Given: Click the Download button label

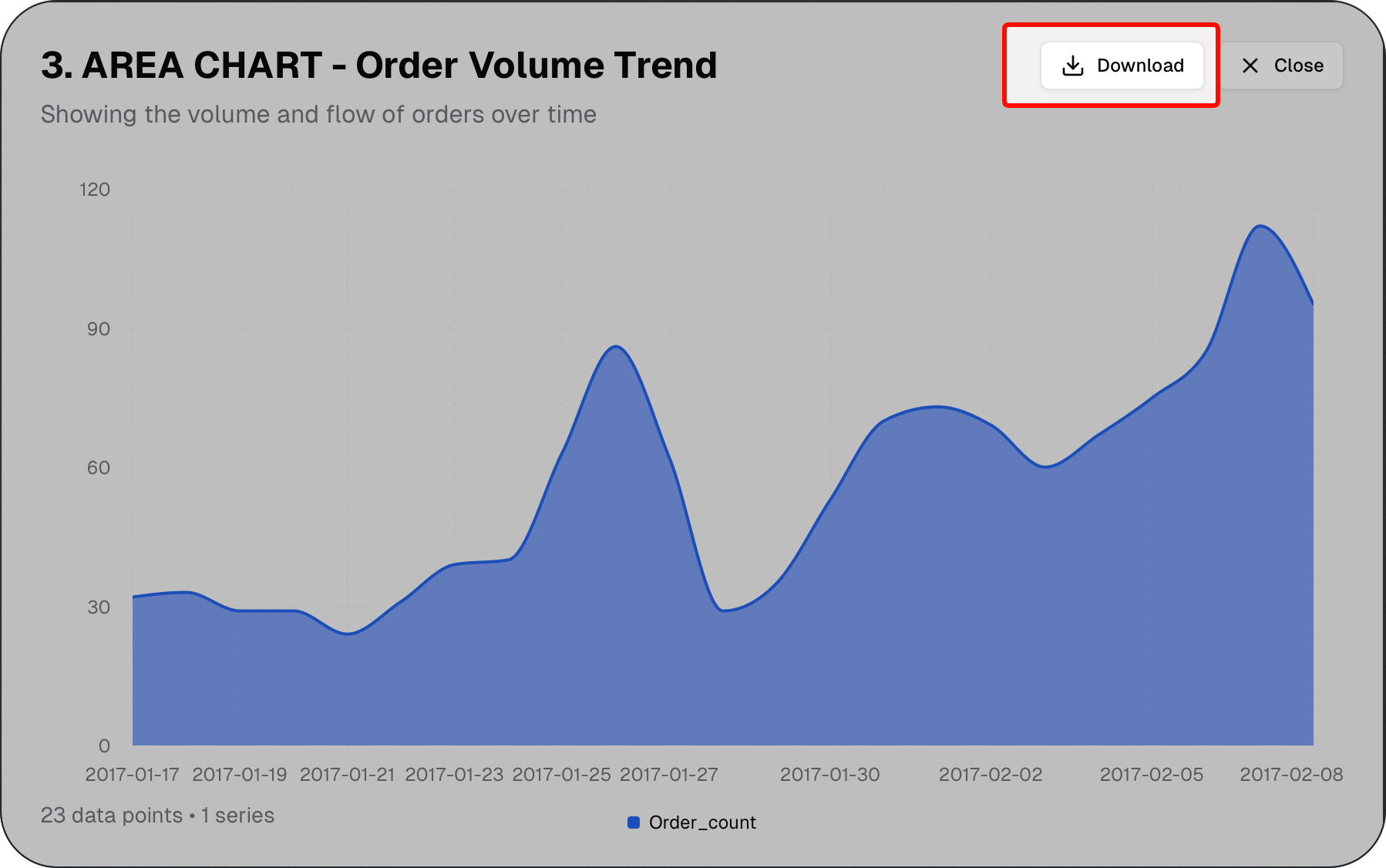Looking at the screenshot, I should coord(1140,66).
